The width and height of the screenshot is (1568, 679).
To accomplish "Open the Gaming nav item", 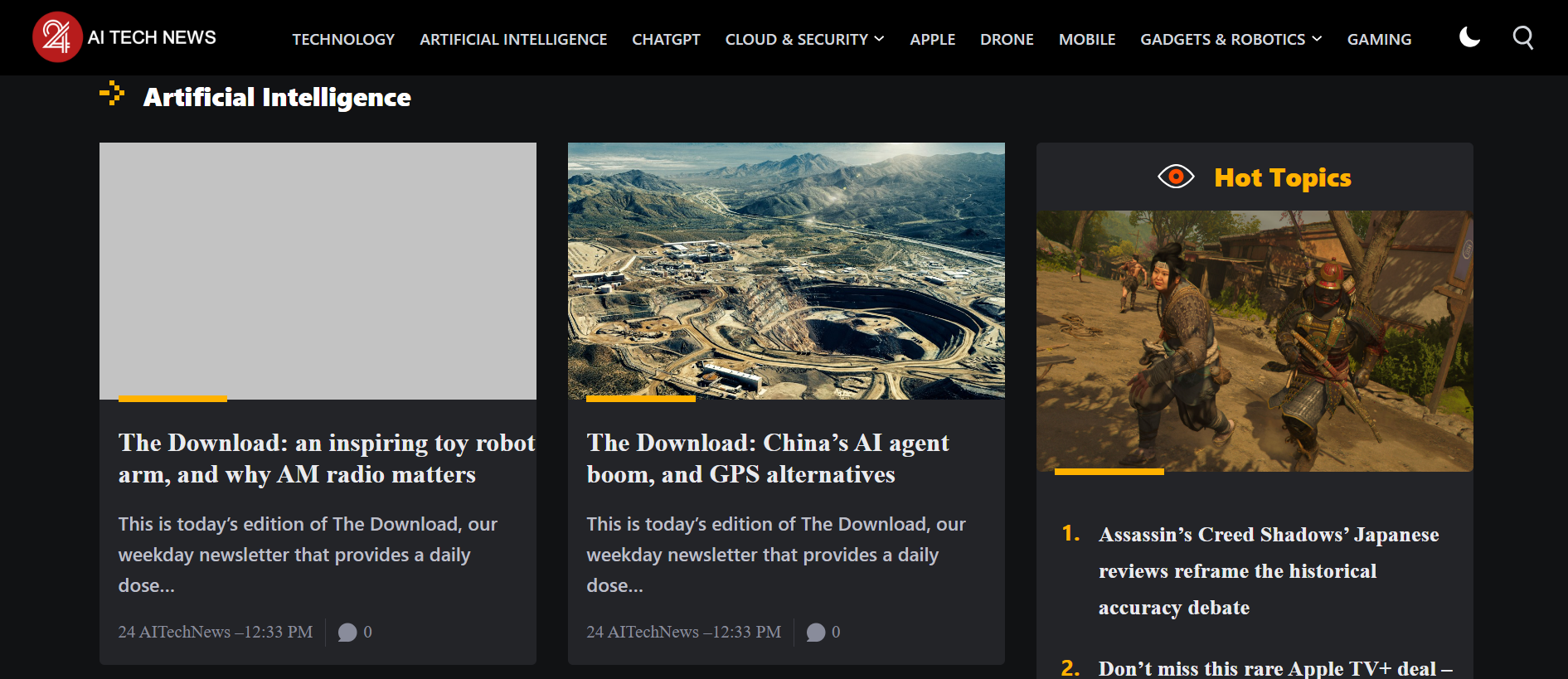I will tap(1379, 39).
